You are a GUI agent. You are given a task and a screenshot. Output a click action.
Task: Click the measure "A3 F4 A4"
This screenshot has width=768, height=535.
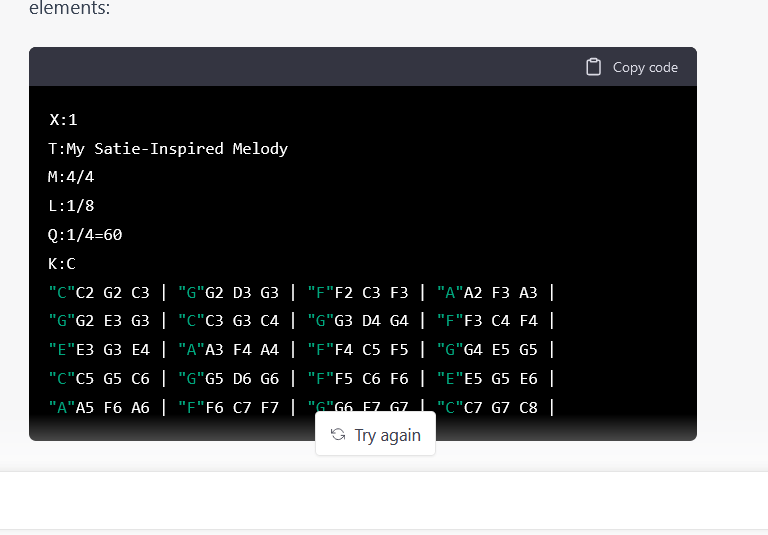241,350
